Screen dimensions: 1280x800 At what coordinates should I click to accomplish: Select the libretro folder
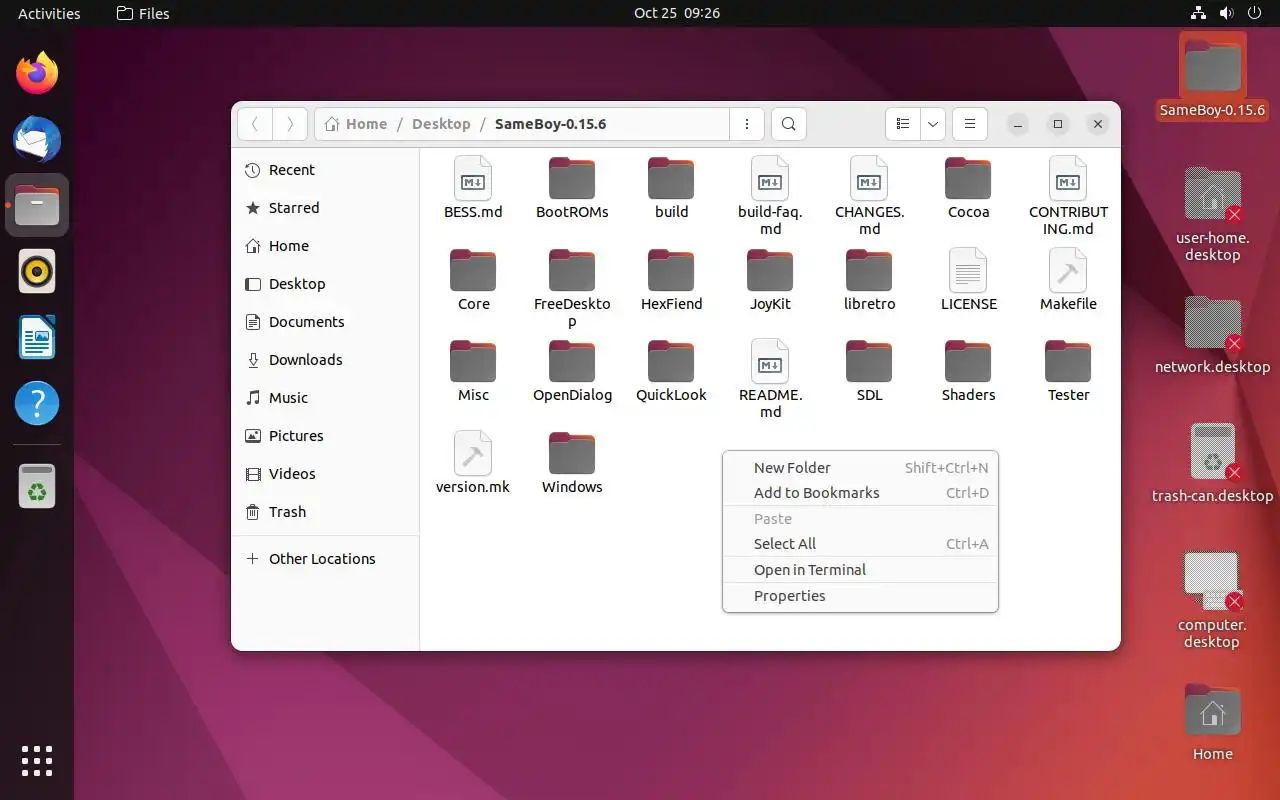869,280
